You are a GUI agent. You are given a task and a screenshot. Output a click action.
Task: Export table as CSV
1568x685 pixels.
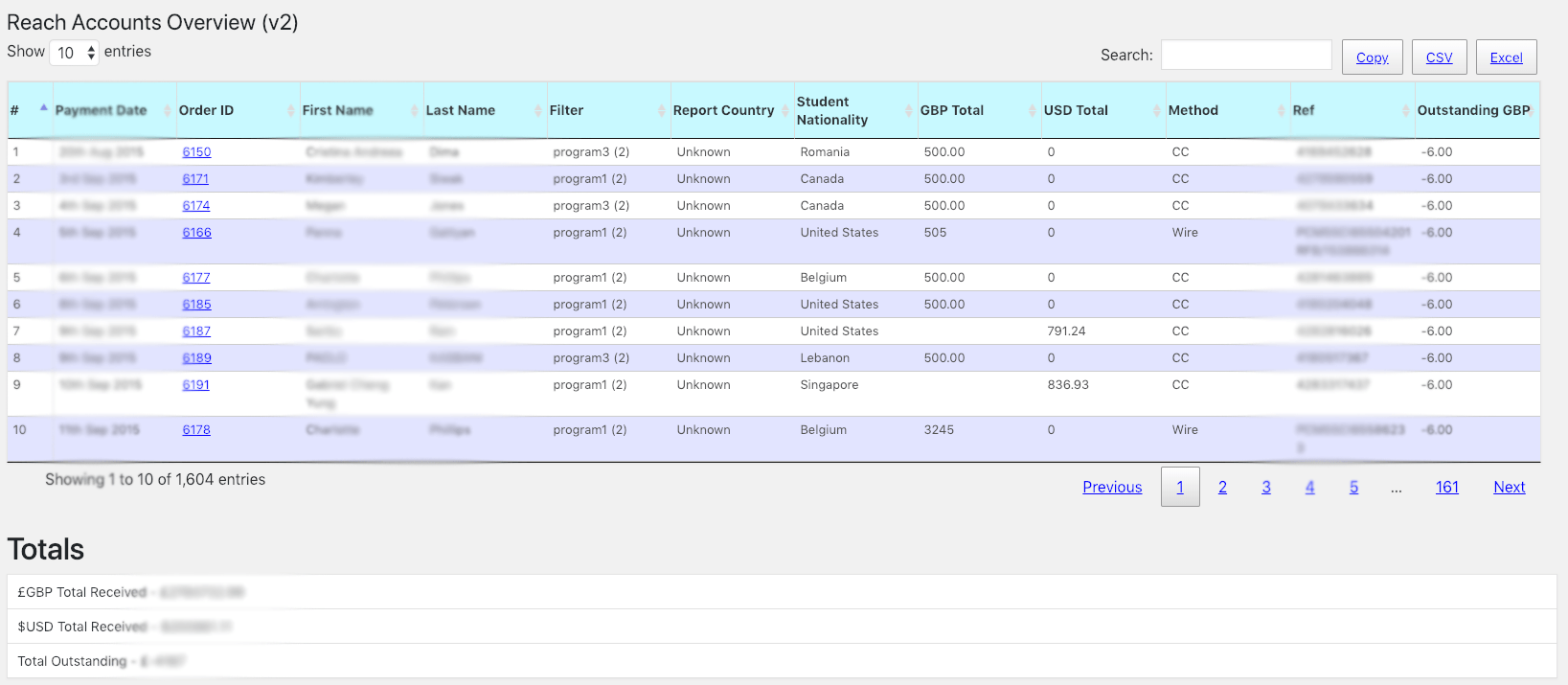coord(1439,57)
